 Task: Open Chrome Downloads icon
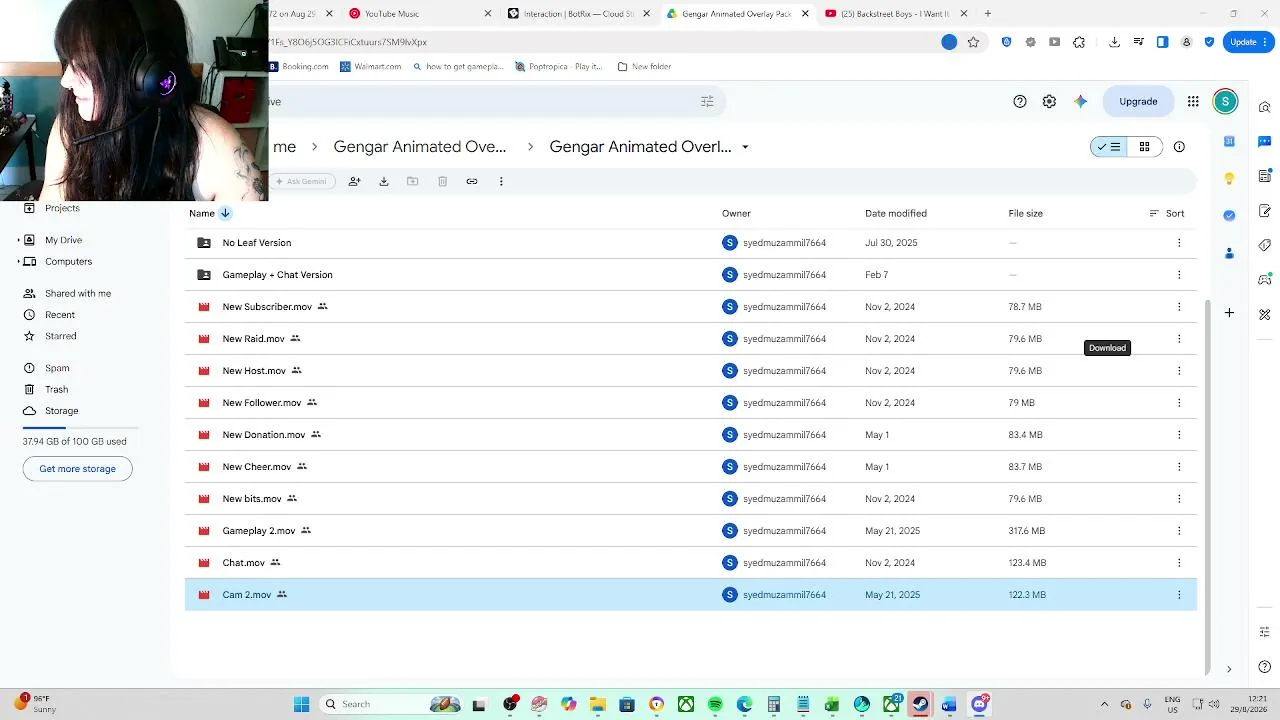1114,42
